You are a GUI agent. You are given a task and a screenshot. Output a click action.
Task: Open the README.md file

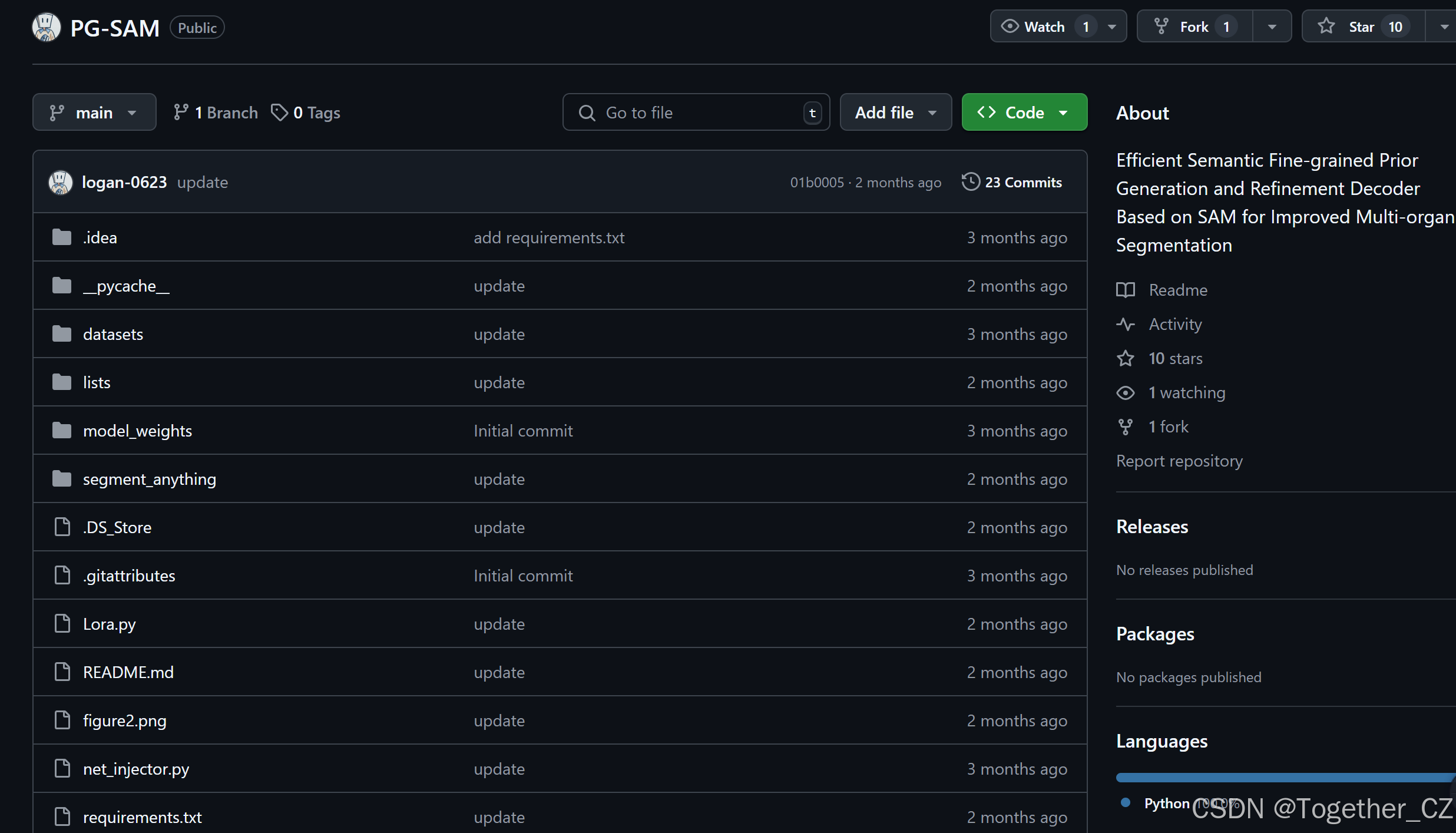128,672
